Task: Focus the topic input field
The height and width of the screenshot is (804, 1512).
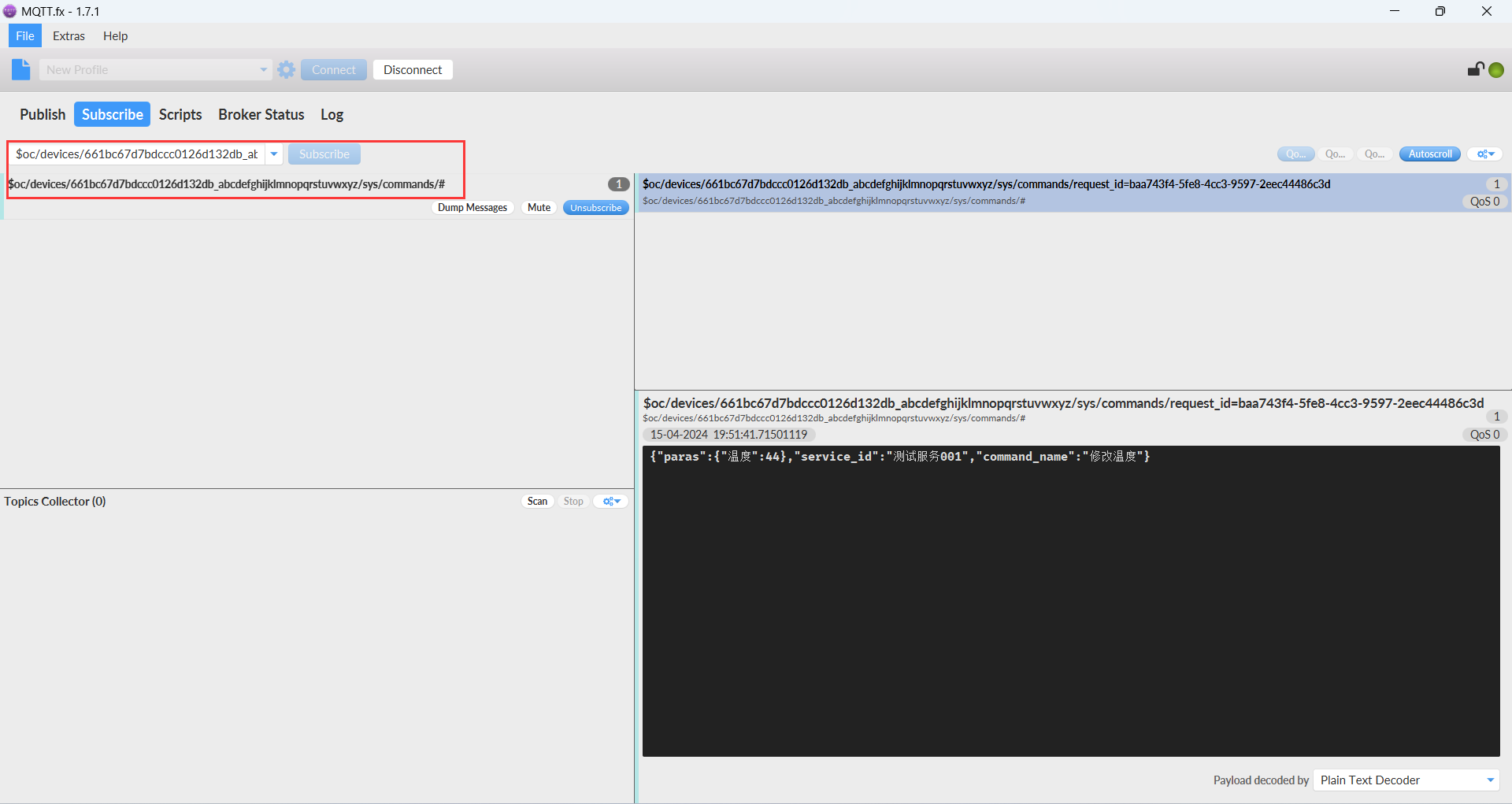Action: point(137,154)
